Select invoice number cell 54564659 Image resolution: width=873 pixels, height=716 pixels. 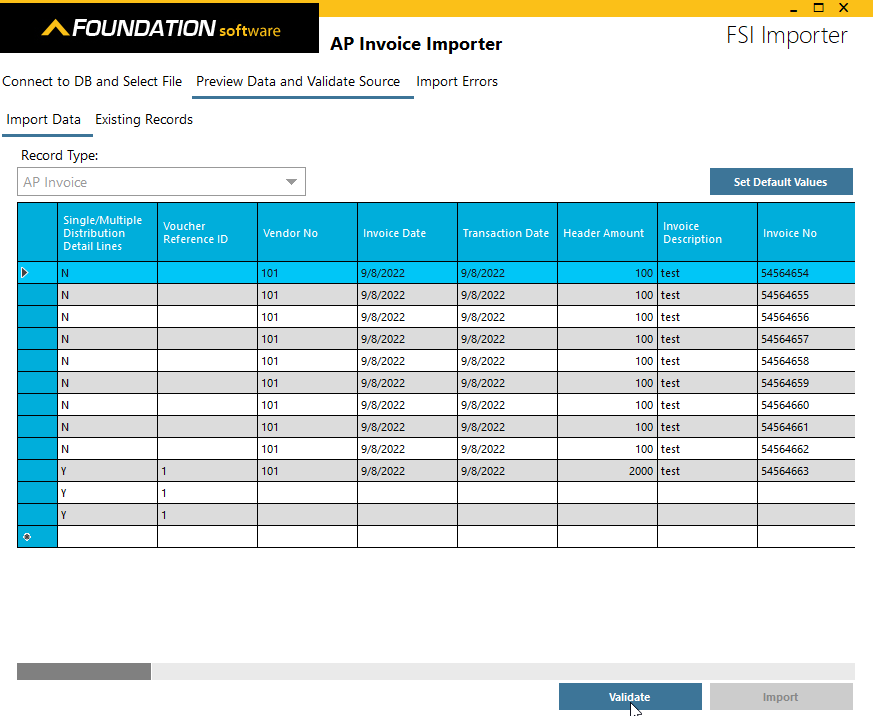[806, 383]
